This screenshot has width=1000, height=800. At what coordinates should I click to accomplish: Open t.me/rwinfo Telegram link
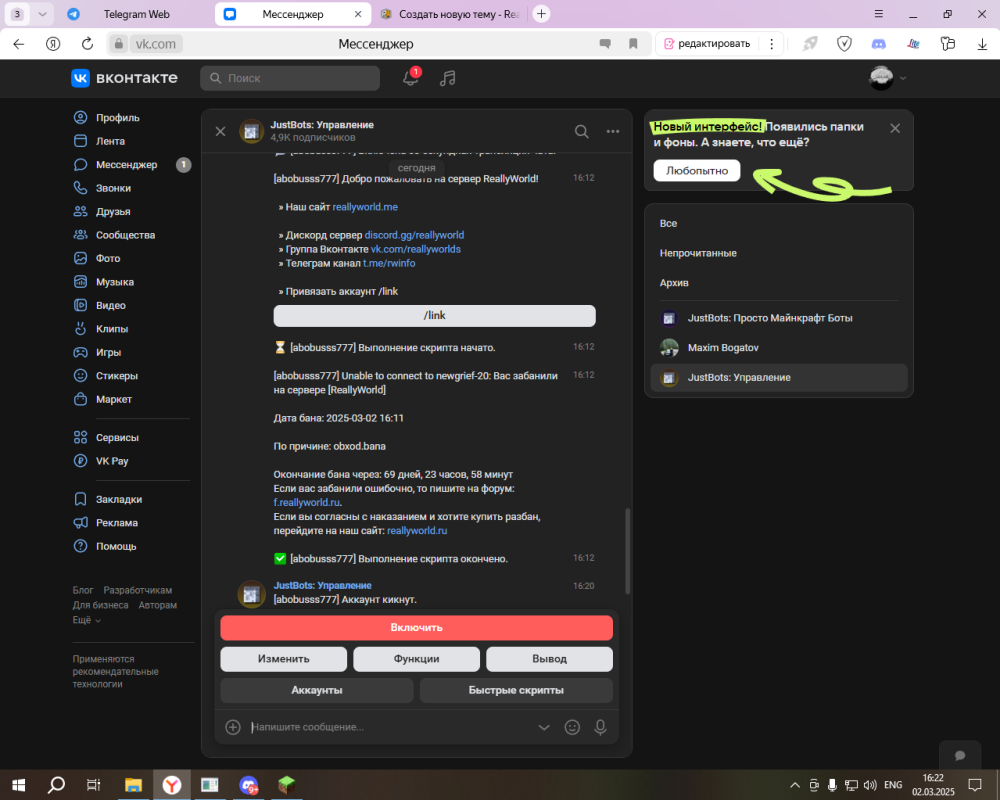click(388, 263)
